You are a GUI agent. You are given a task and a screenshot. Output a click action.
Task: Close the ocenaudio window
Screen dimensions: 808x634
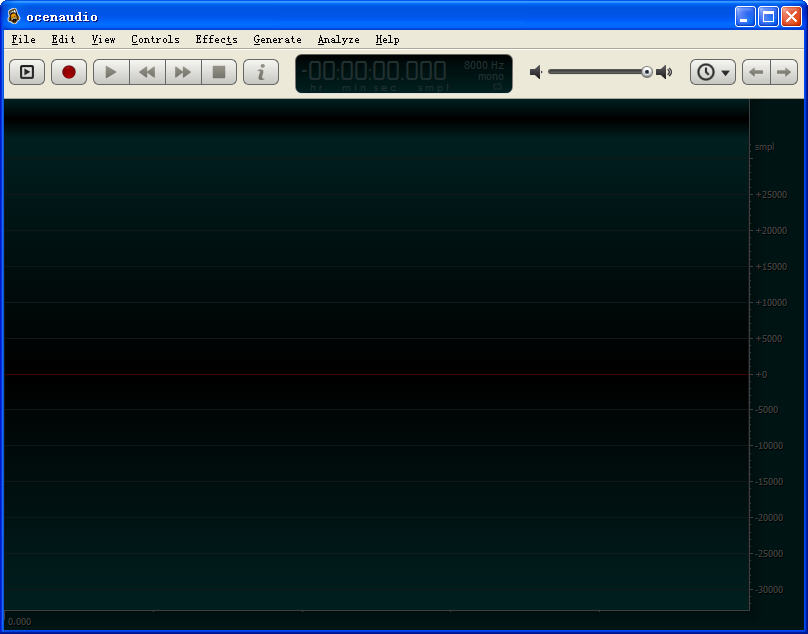(791, 17)
